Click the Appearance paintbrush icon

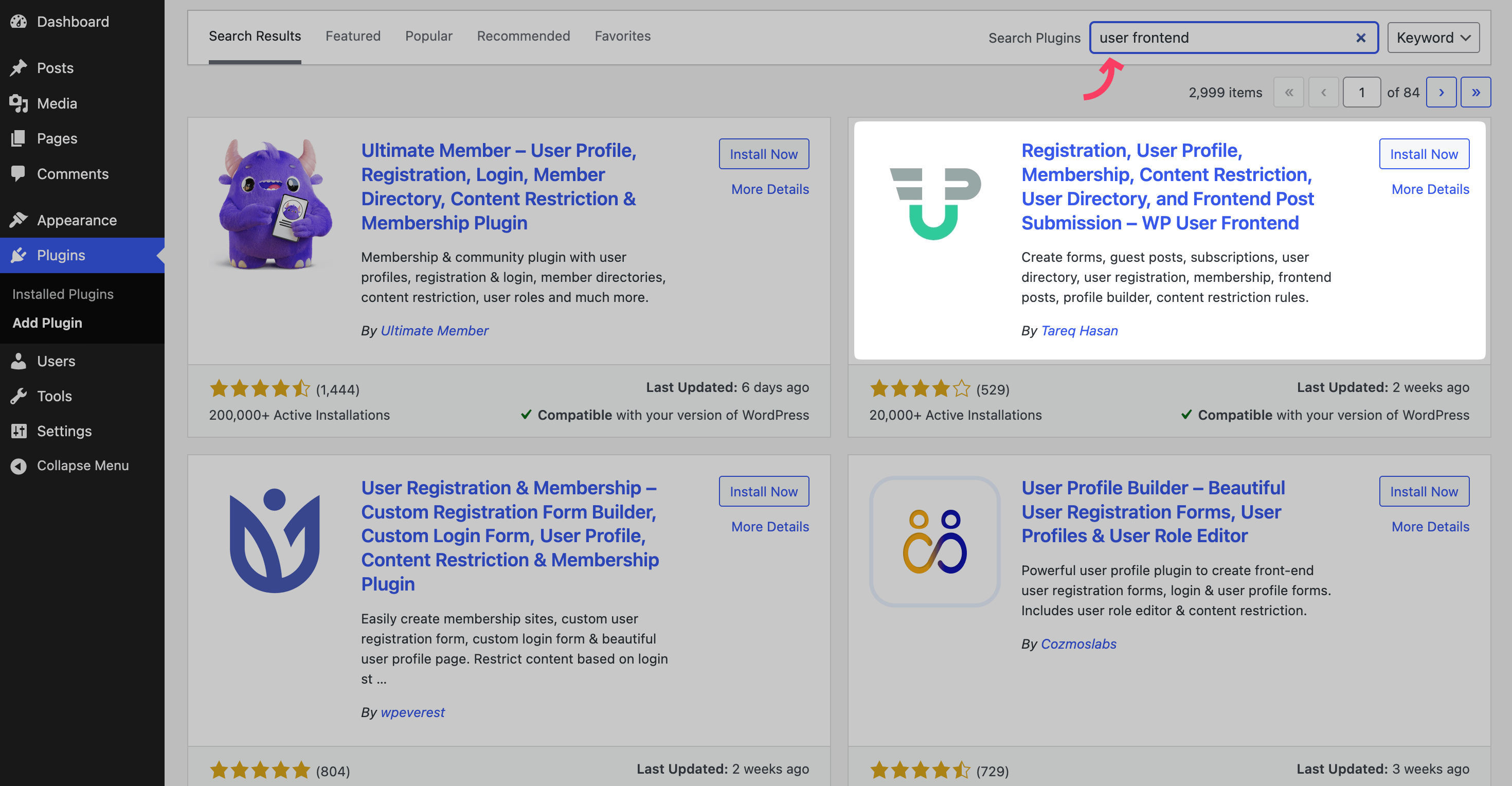[x=19, y=220]
